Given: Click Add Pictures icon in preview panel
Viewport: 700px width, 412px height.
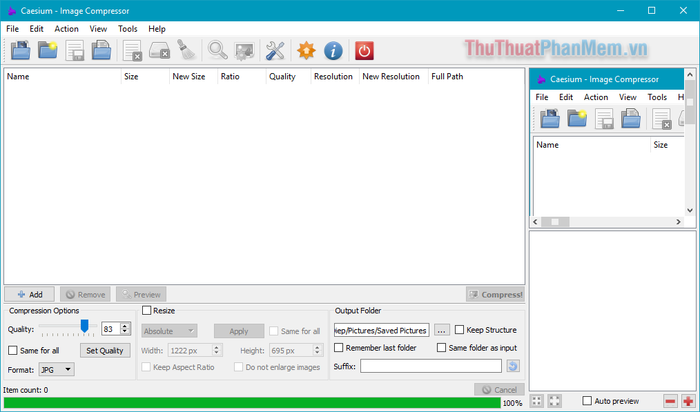Looking at the screenshot, I should 550,119.
